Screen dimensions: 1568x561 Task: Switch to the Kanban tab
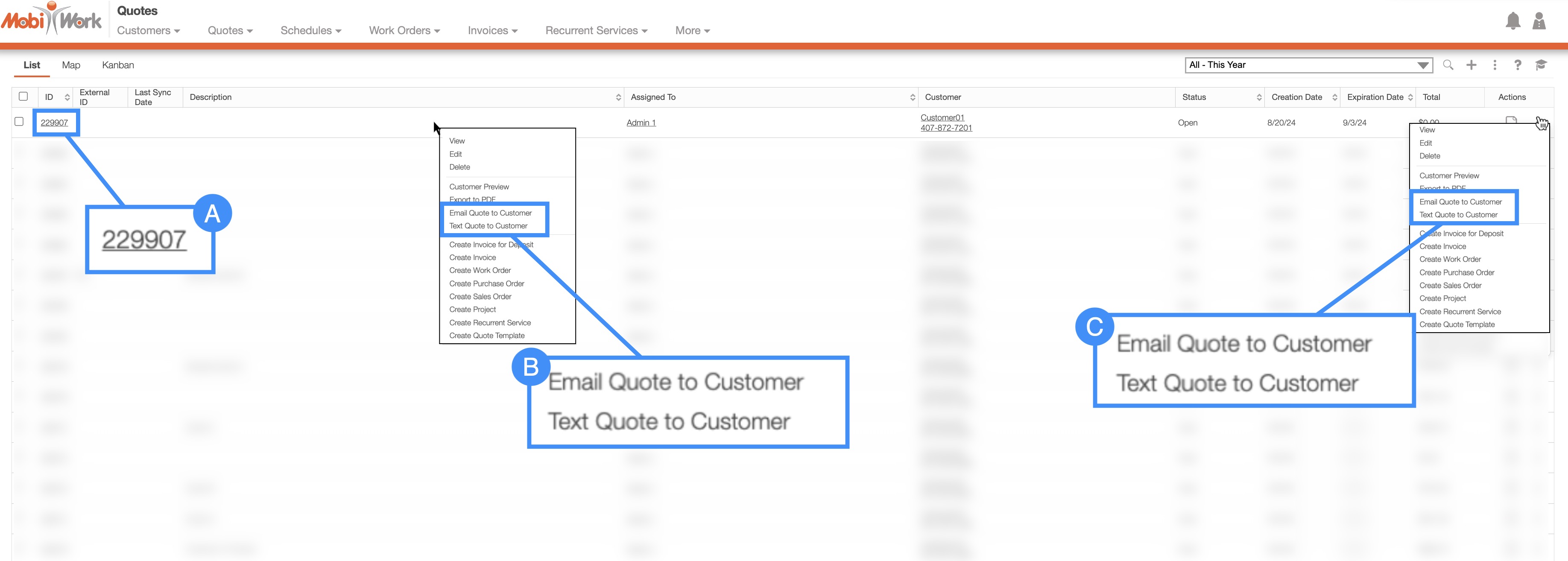click(117, 65)
